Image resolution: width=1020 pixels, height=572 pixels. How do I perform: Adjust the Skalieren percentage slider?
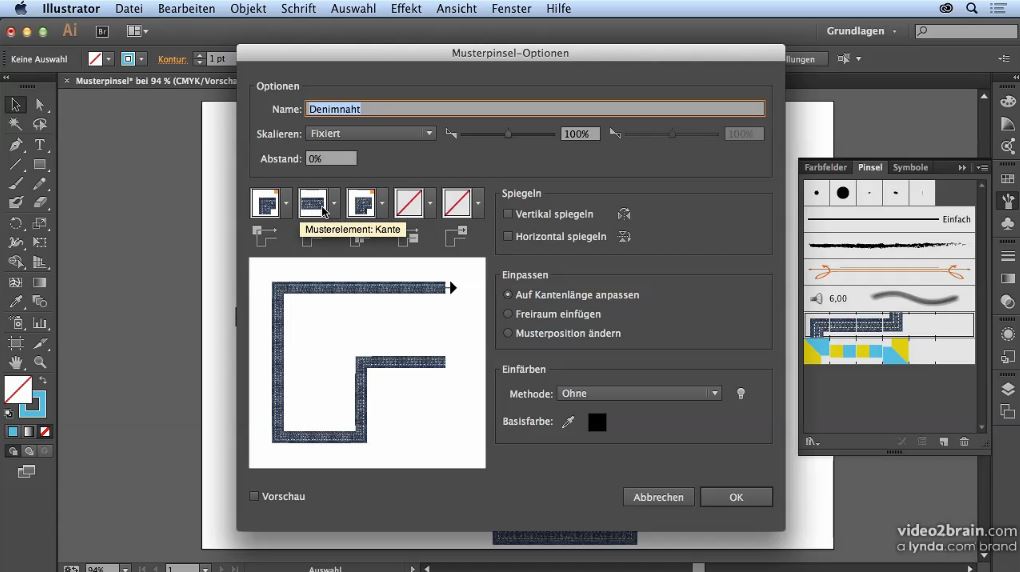tap(508, 134)
